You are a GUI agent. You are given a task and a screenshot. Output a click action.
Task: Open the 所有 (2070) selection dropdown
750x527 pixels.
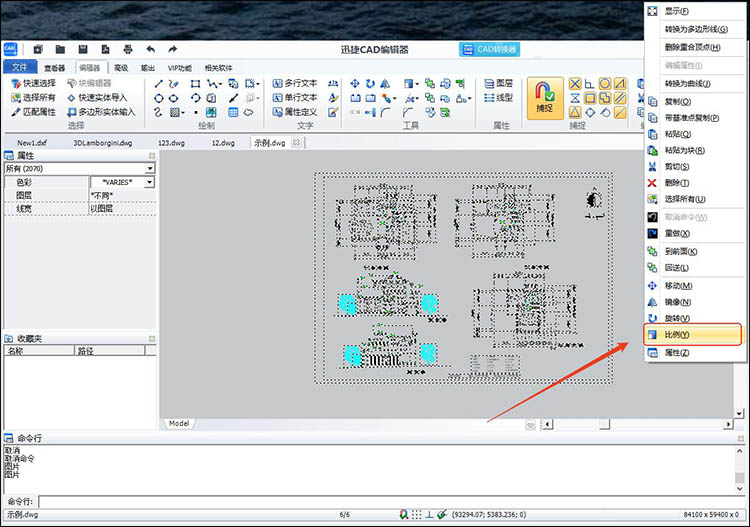pos(150,168)
